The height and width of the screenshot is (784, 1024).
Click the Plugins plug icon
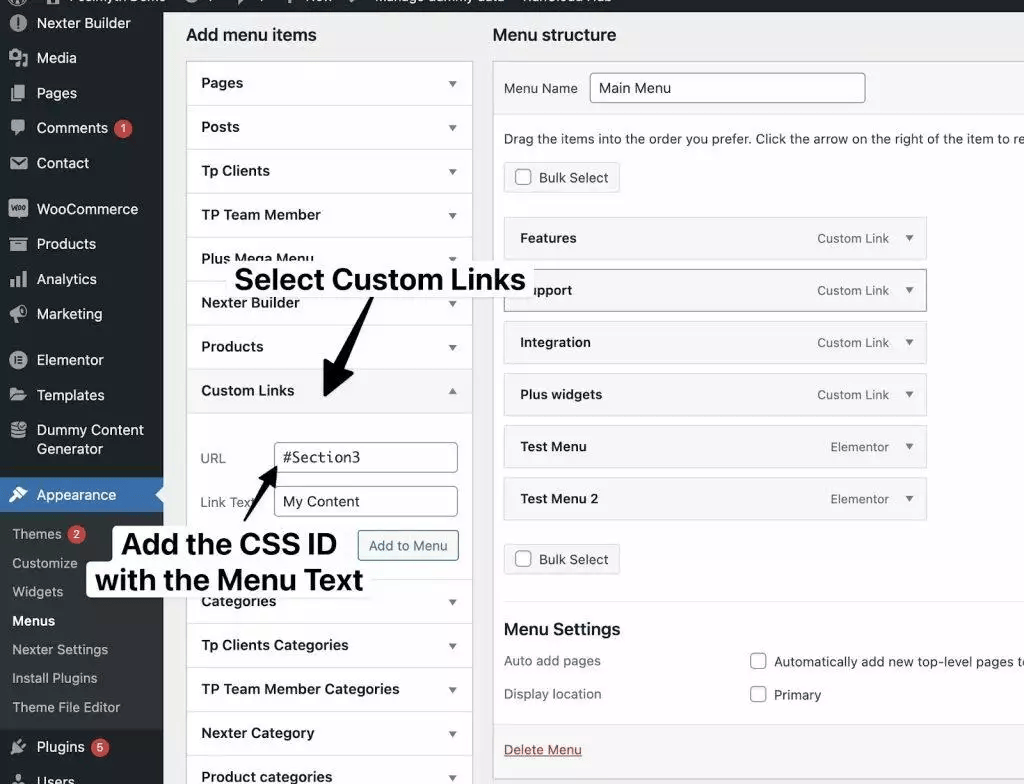coord(18,747)
